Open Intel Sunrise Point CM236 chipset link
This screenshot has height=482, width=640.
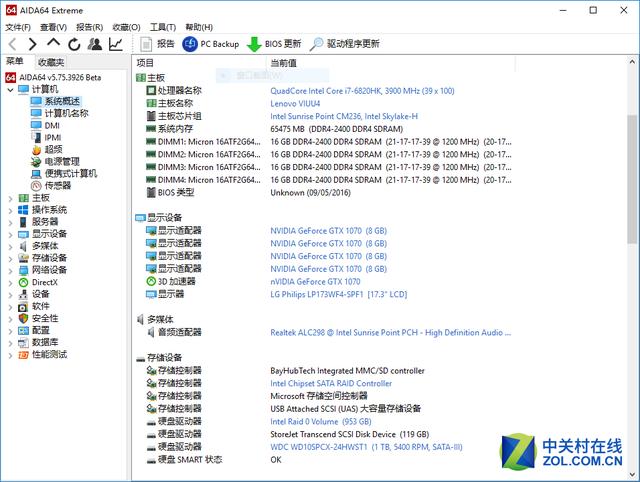(344, 116)
